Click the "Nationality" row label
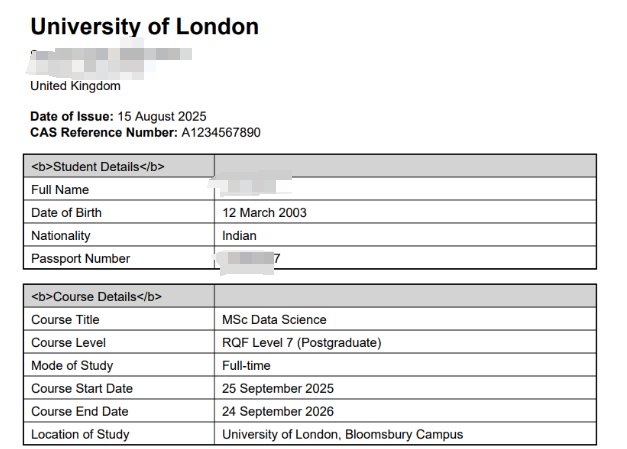The width and height of the screenshot is (627, 449). coord(61,236)
